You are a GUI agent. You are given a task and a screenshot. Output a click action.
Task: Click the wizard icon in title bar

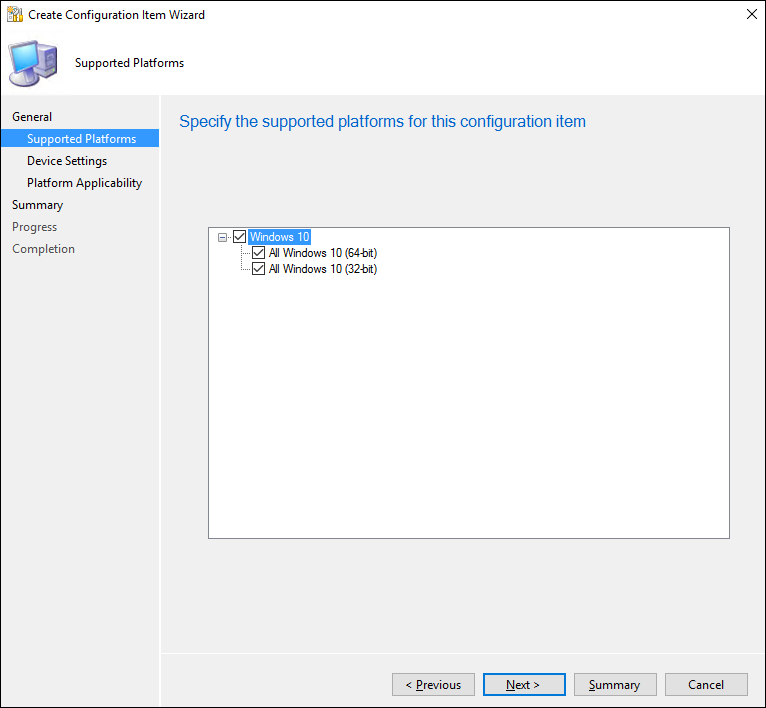tap(14, 15)
